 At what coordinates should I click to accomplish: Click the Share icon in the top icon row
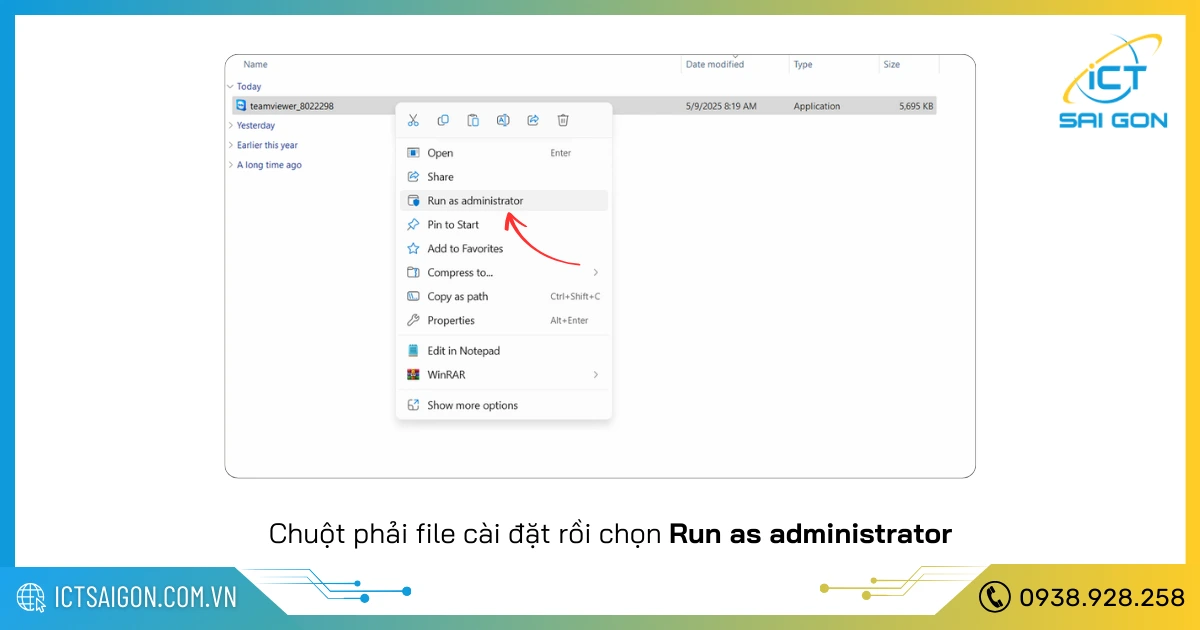click(x=533, y=120)
